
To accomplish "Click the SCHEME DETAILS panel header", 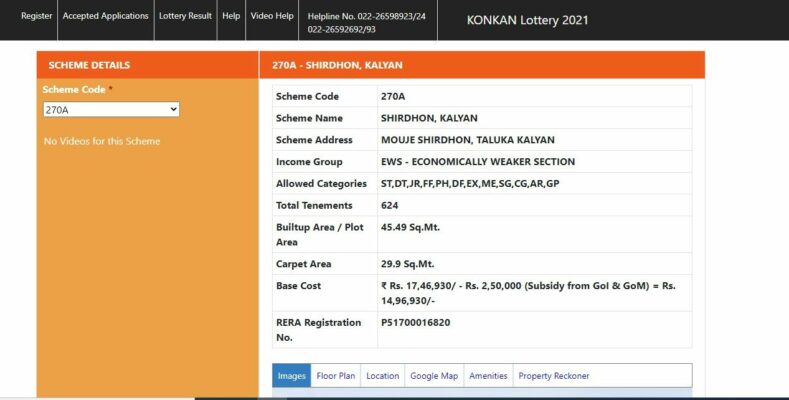I will click(x=89, y=66).
